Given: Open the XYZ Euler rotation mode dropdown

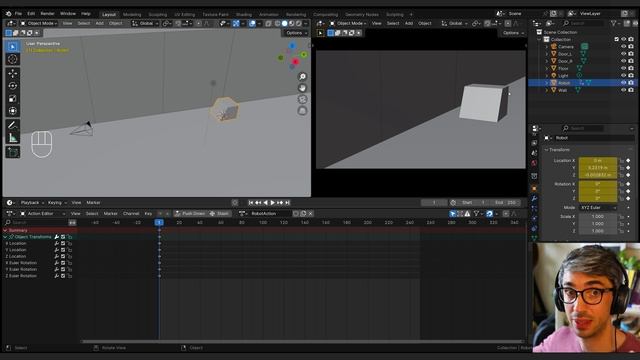Looking at the screenshot, I should pos(598,207).
